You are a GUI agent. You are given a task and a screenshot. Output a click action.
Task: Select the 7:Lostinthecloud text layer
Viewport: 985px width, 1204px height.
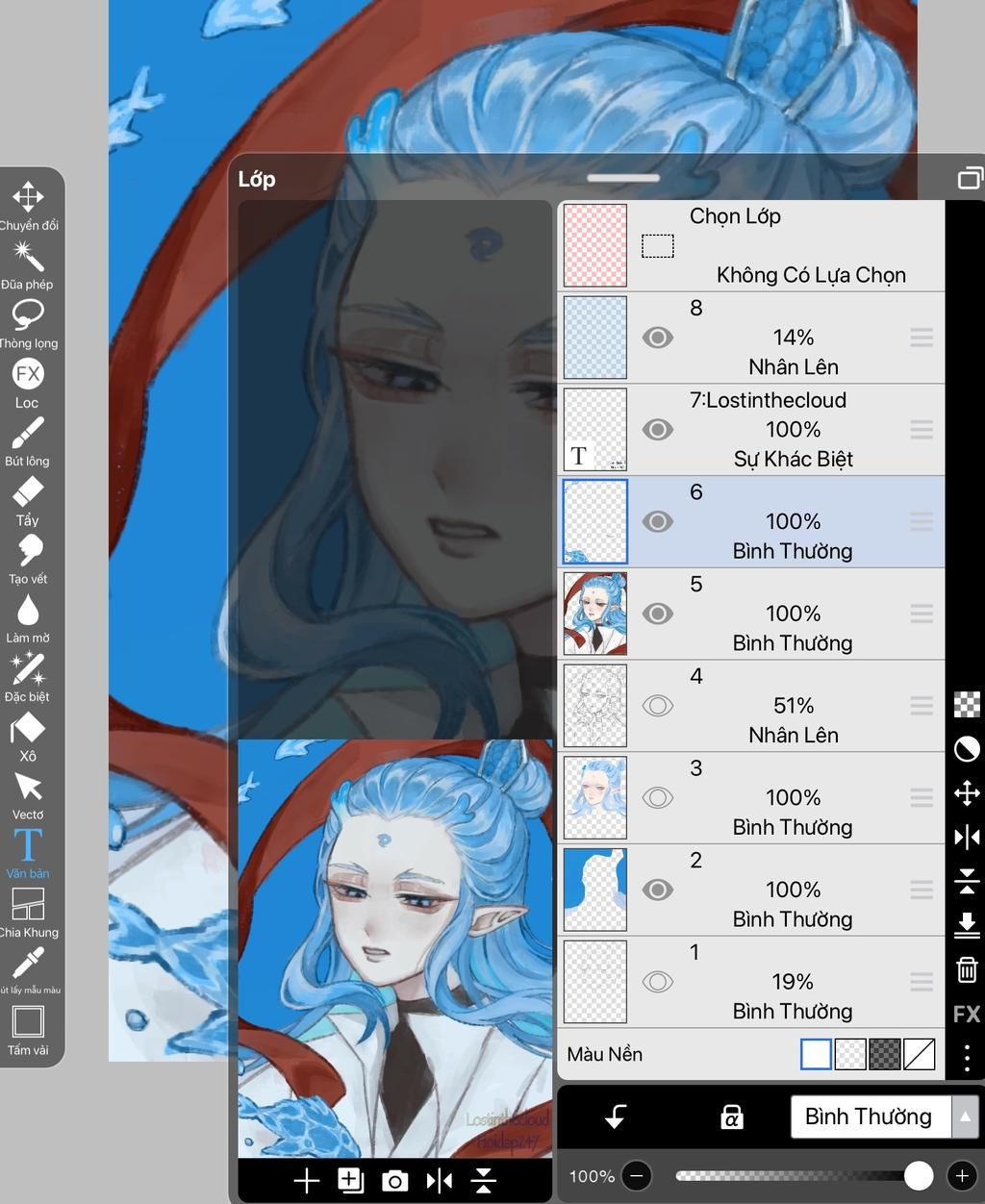pyautogui.click(x=792, y=429)
